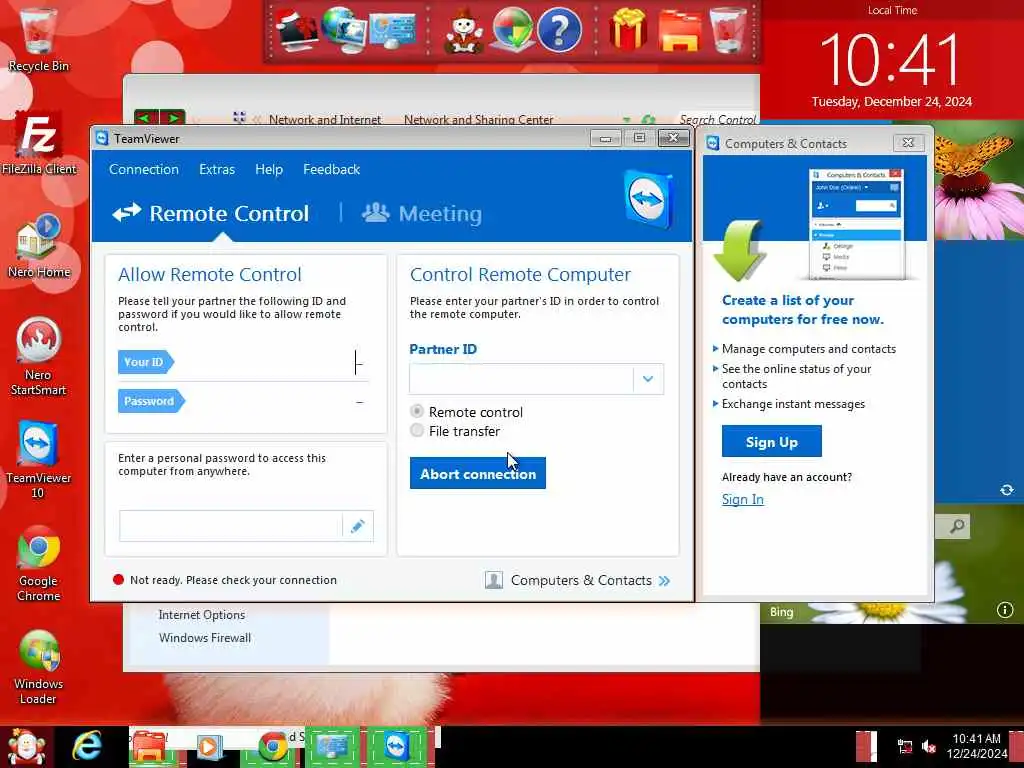Click the Search Control Panel box
This screenshot has height=768, width=1024.
[717, 120]
